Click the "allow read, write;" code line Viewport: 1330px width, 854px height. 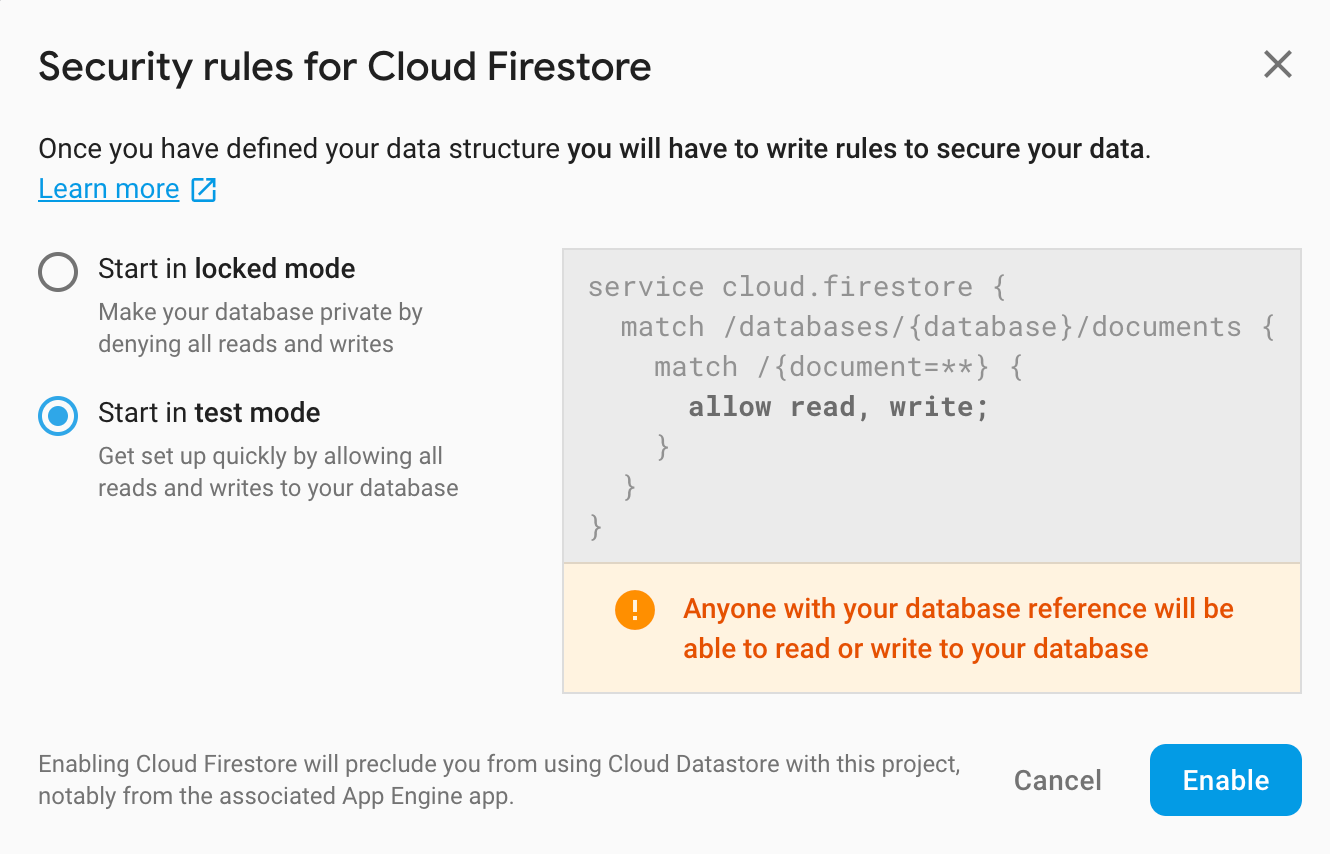838,407
